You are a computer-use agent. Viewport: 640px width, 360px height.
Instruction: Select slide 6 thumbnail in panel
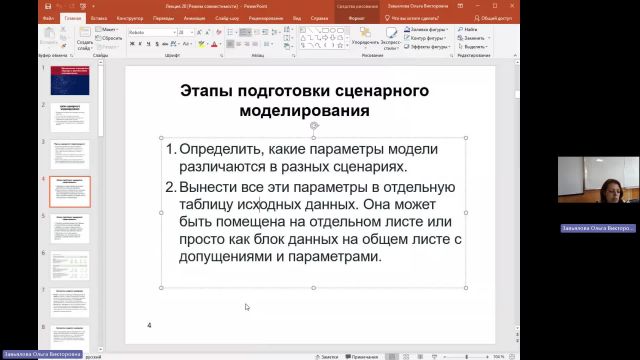point(70,266)
